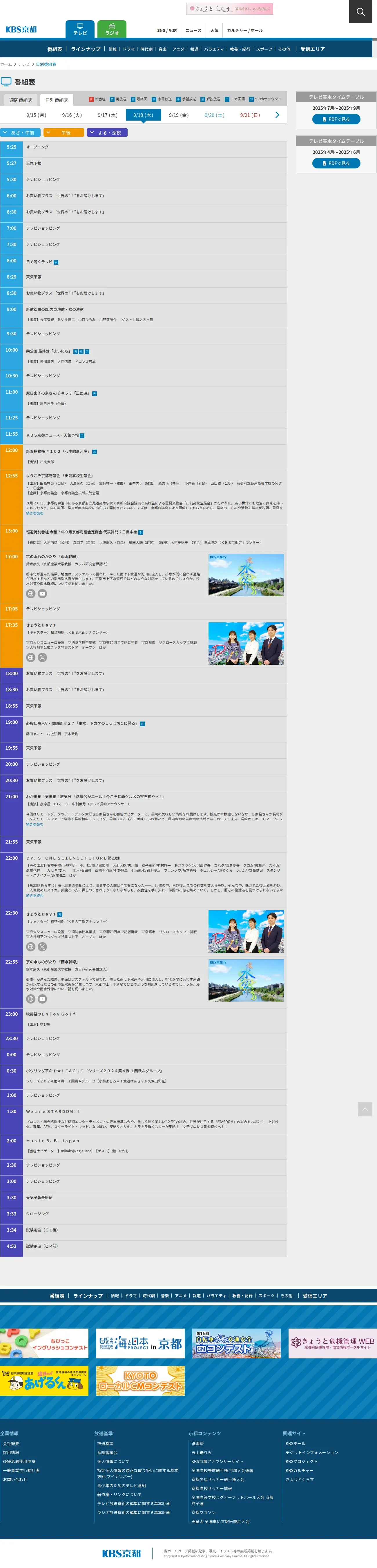Open YouTube icon for 17:00 京の水ものがたり

tap(42, 593)
